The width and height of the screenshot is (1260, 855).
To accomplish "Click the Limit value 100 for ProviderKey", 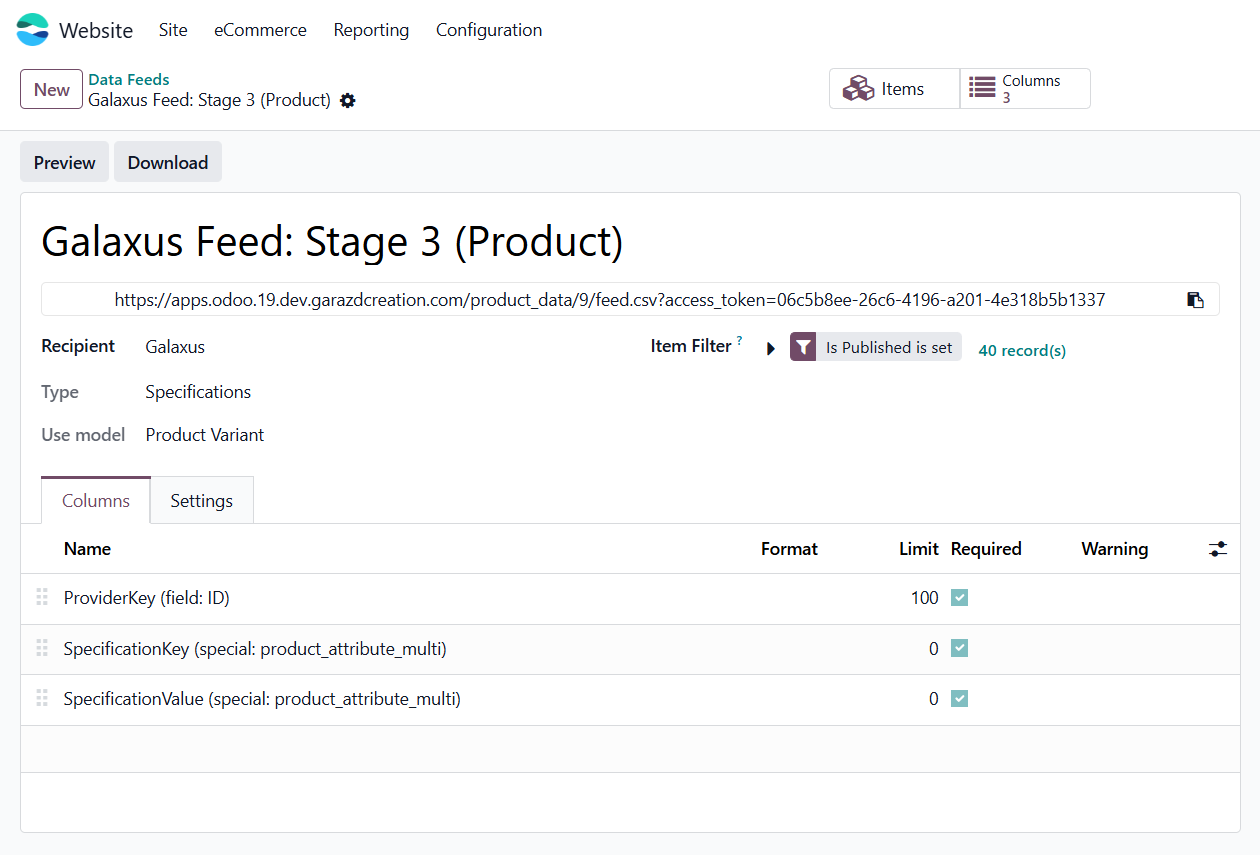I will [x=924, y=598].
